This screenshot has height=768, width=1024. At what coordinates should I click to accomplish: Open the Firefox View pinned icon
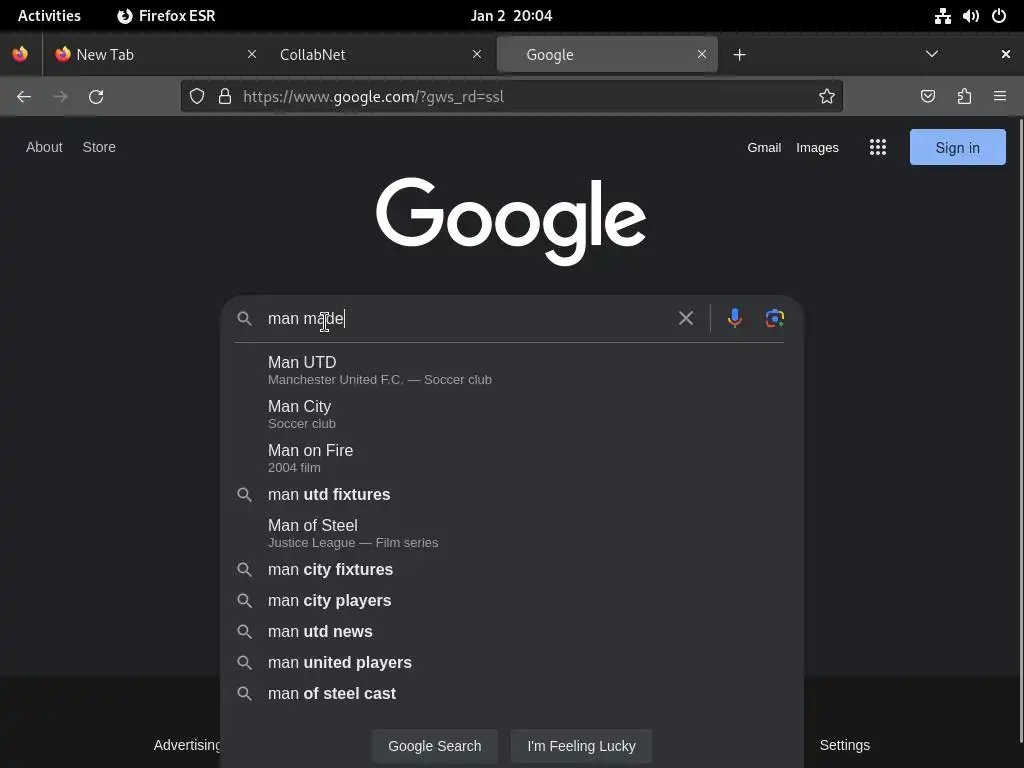20,54
